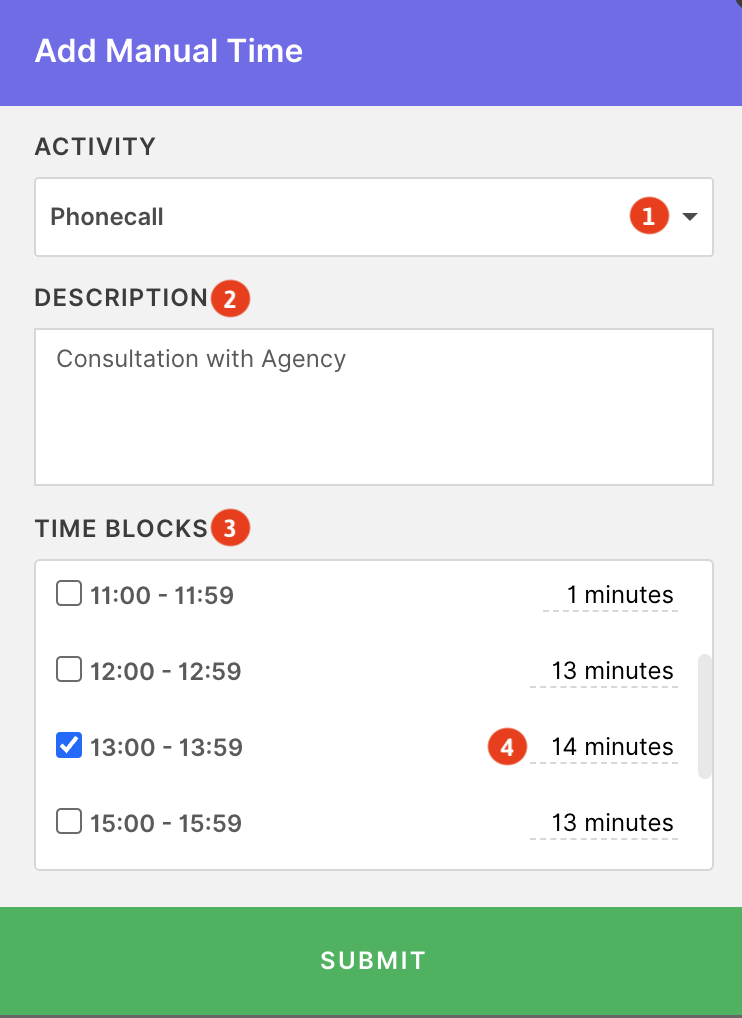
Task: Click the 13:00 - 13:59 label text
Action: click(x=166, y=747)
